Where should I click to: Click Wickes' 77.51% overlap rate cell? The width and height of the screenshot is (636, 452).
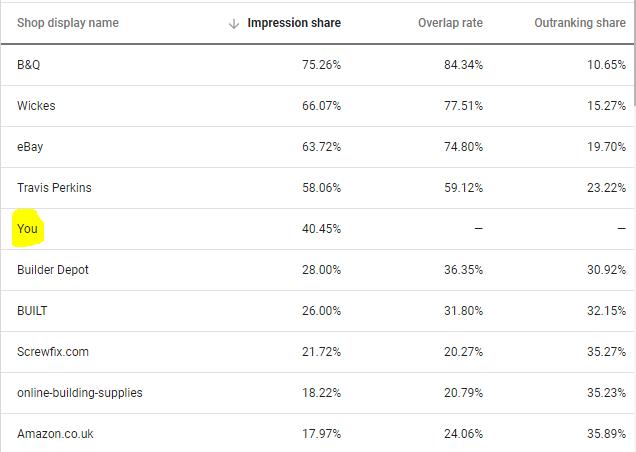pos(461,106)
